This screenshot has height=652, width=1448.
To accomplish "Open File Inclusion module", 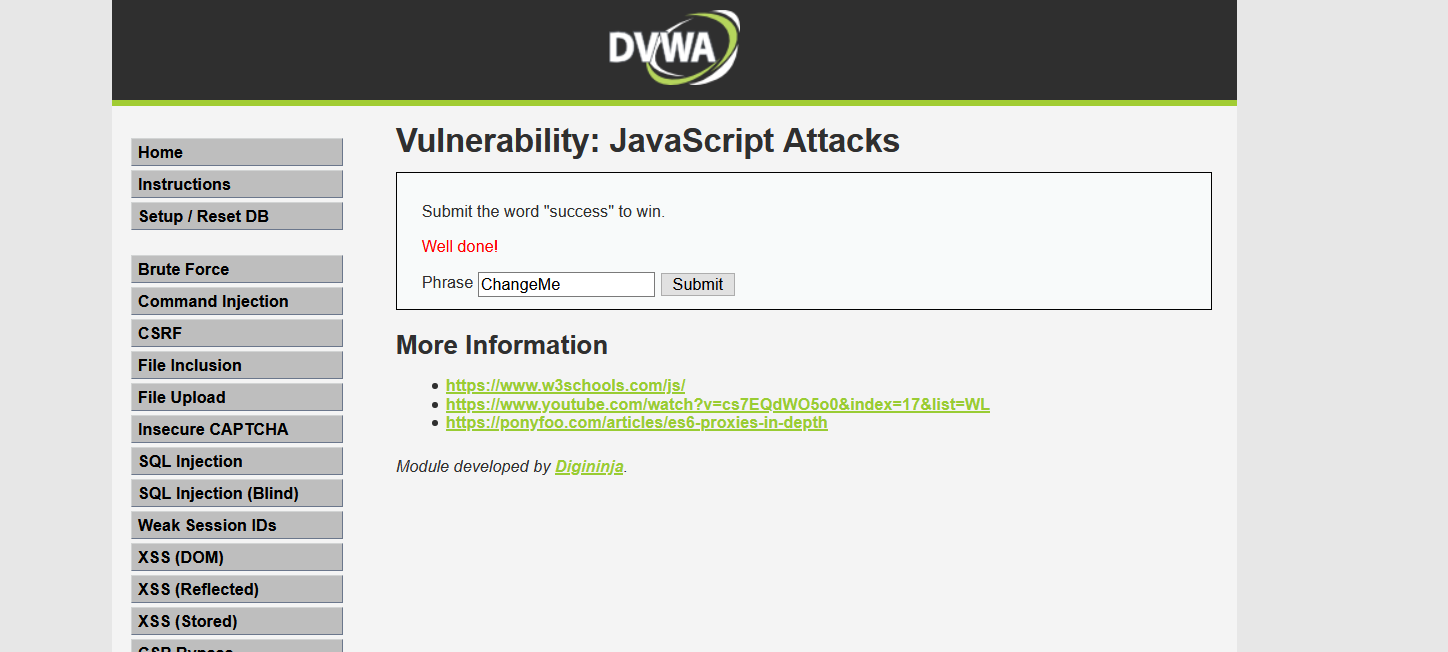I will [236, 365].
